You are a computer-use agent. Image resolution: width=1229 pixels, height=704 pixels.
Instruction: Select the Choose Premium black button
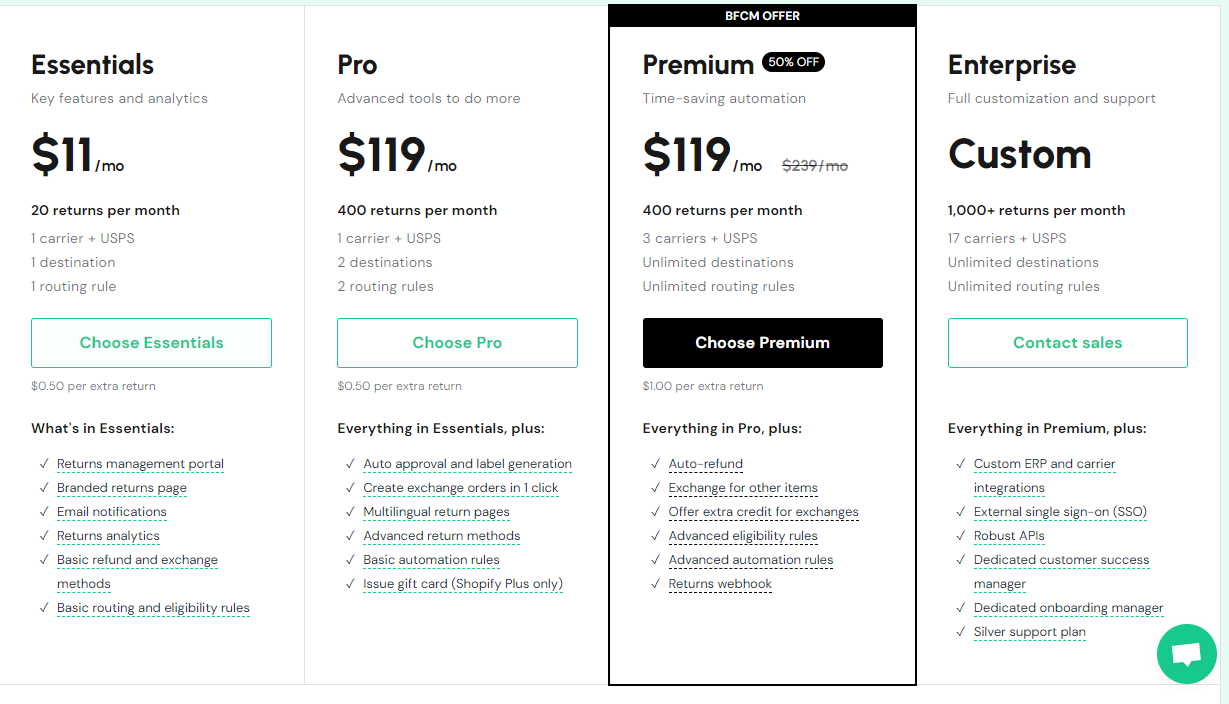point(762,343)
